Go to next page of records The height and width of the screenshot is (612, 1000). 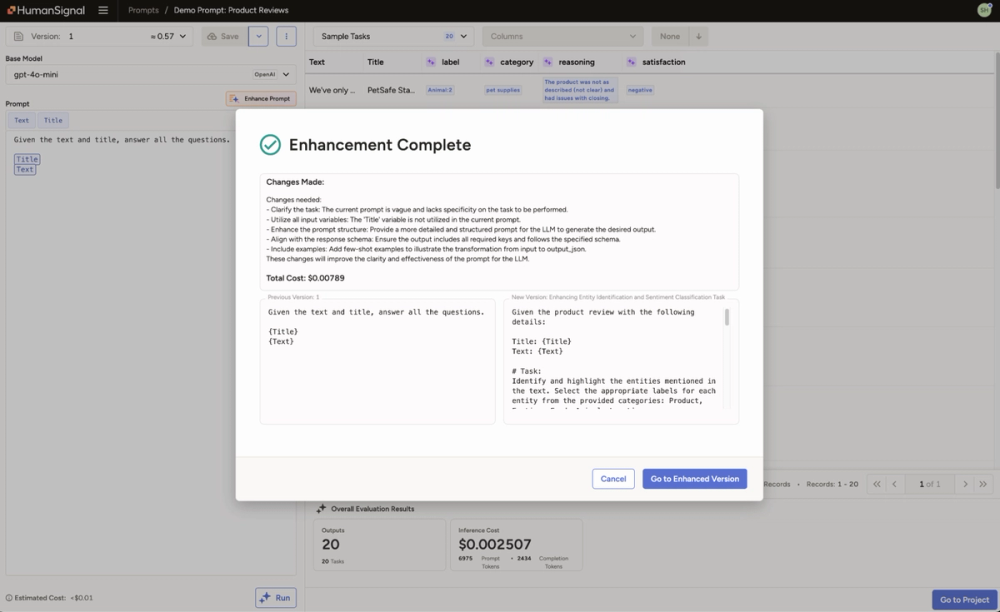click(x=965, y=484)
